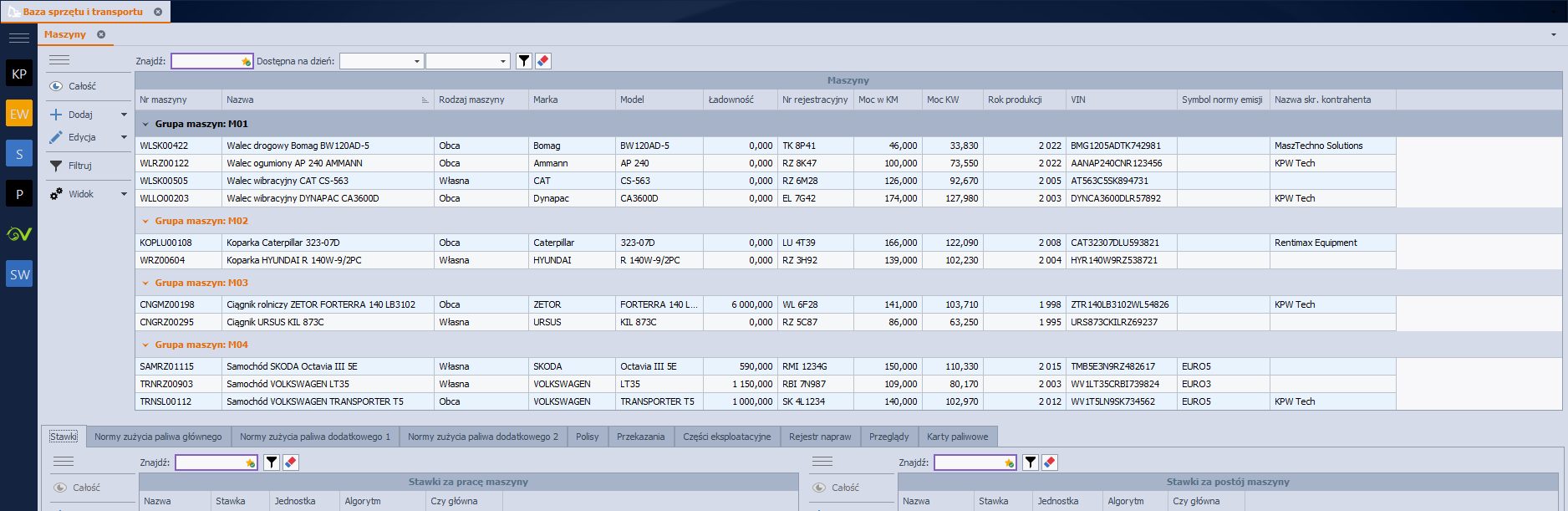
Task: Toggle Całość in Stawki za postój panel
Action: pyautogui.click(x=837, y=488)
